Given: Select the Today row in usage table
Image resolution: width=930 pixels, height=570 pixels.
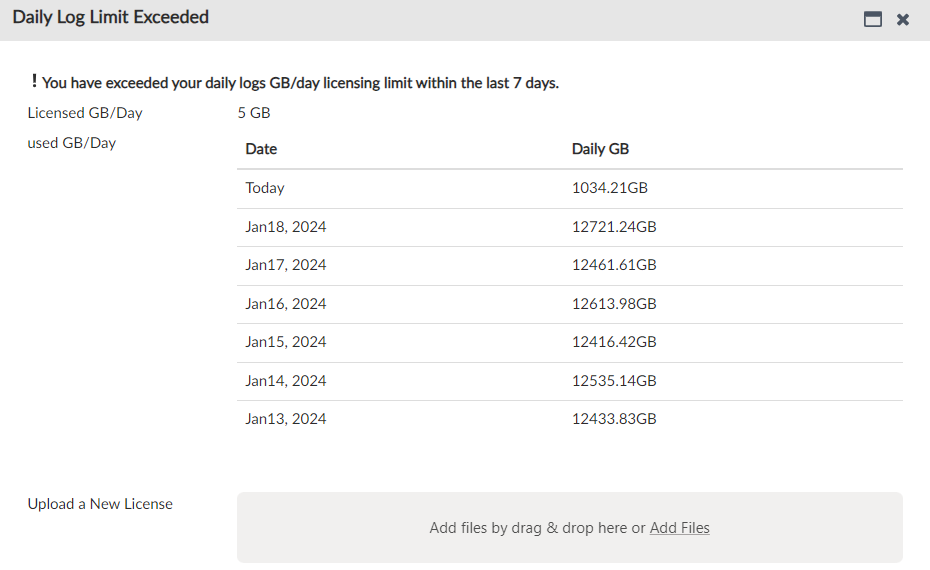Looking at the screenshot, I should coord(265,188).
